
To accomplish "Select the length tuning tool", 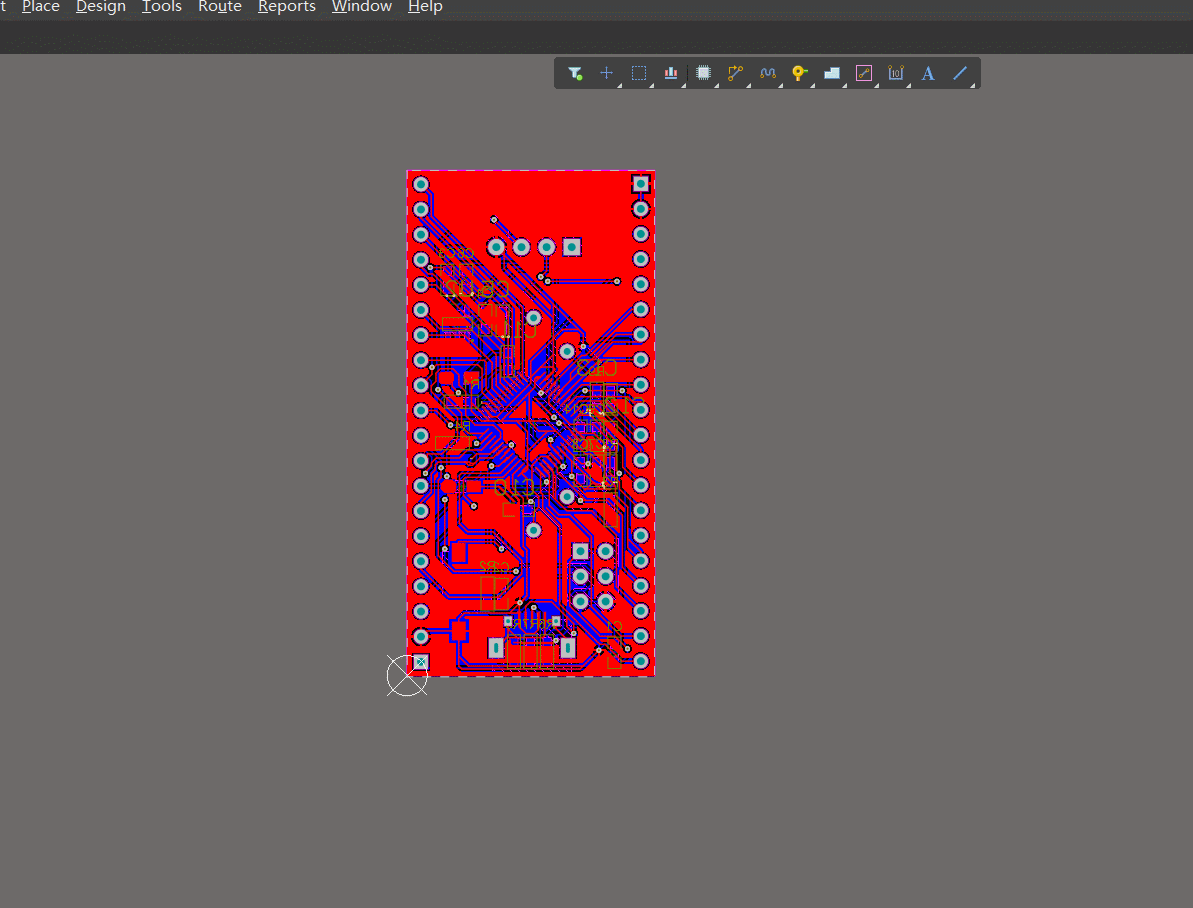I will tap(768, 73).
